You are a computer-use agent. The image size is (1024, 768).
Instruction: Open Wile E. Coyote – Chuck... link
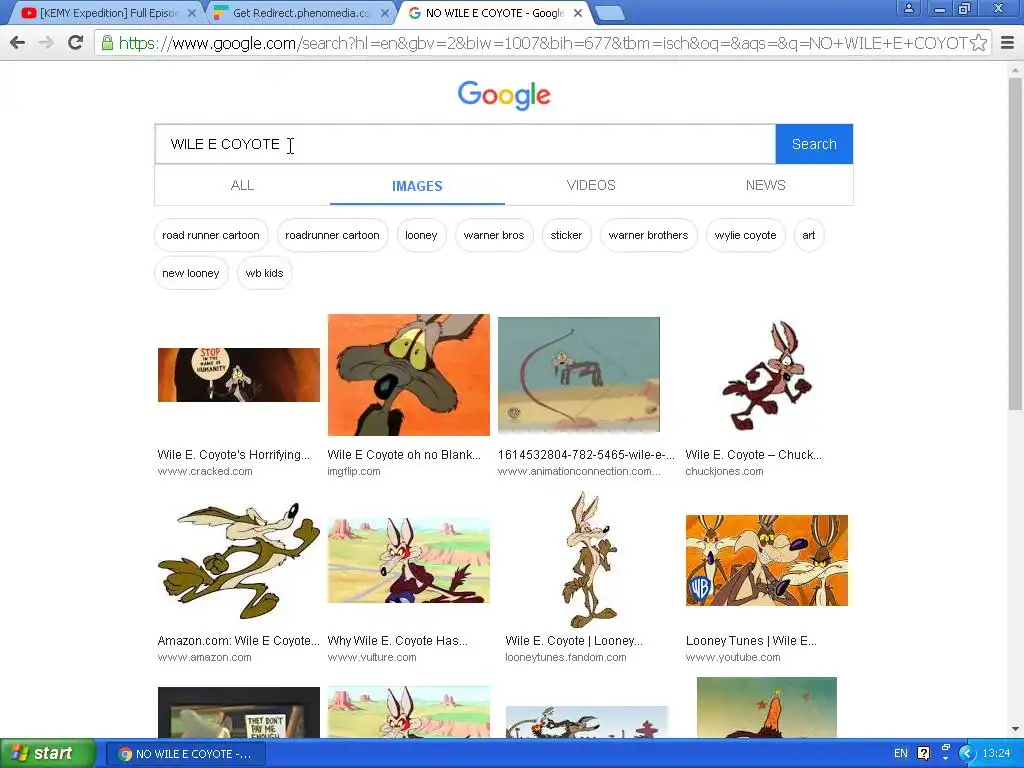(x=754, y=455)
